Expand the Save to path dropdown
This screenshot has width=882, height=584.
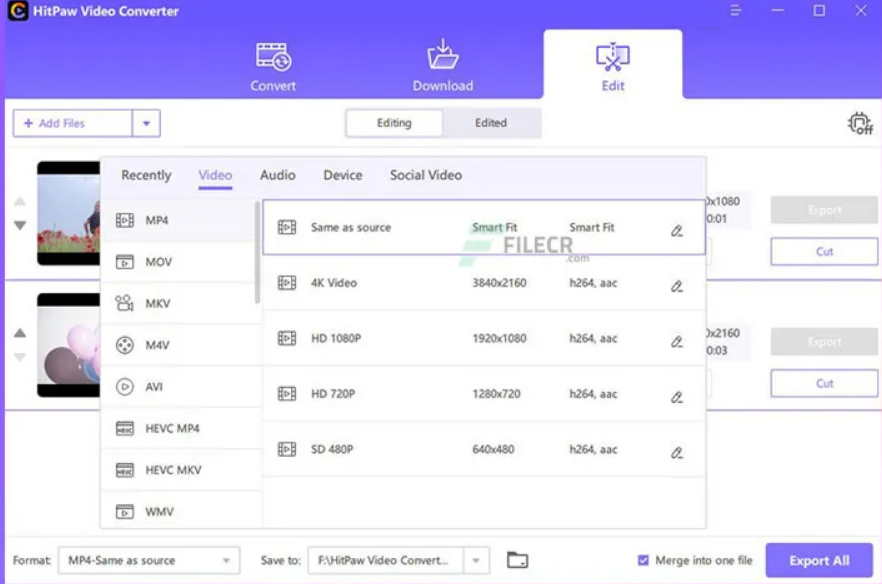pyautogui.click(x=477, y=560)
